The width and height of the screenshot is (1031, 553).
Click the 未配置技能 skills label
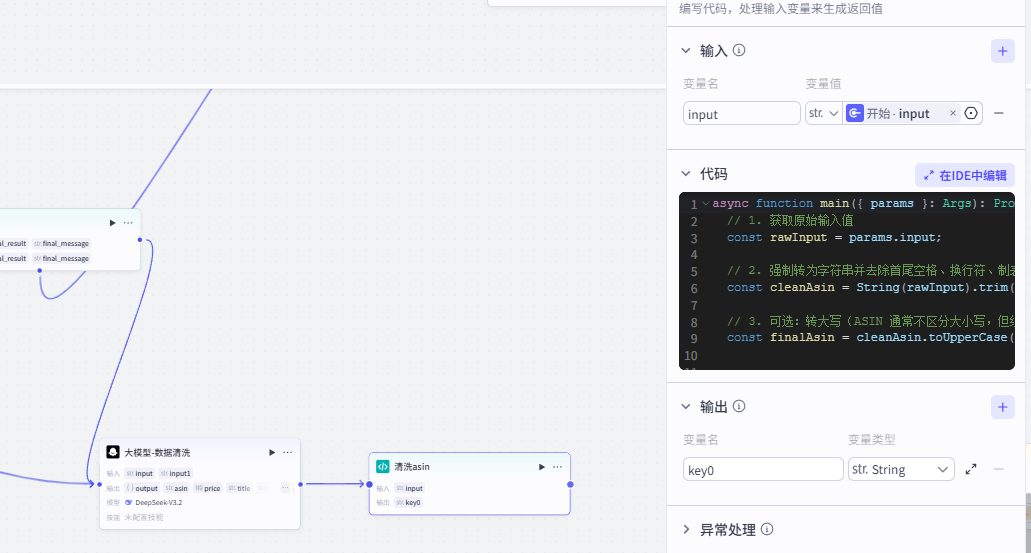[144, 517]
